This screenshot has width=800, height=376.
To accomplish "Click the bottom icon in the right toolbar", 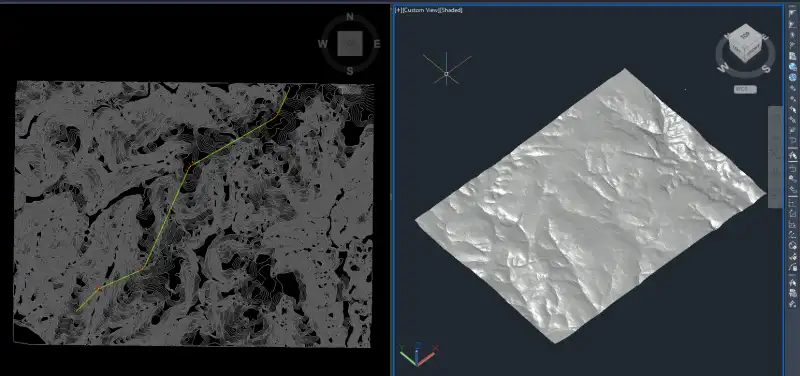I will [x=792, y=304].
